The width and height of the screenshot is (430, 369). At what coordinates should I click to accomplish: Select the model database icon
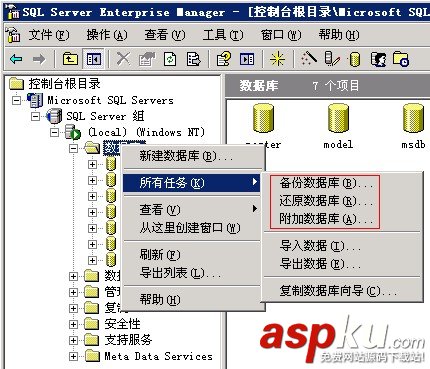tap(338, 118)
